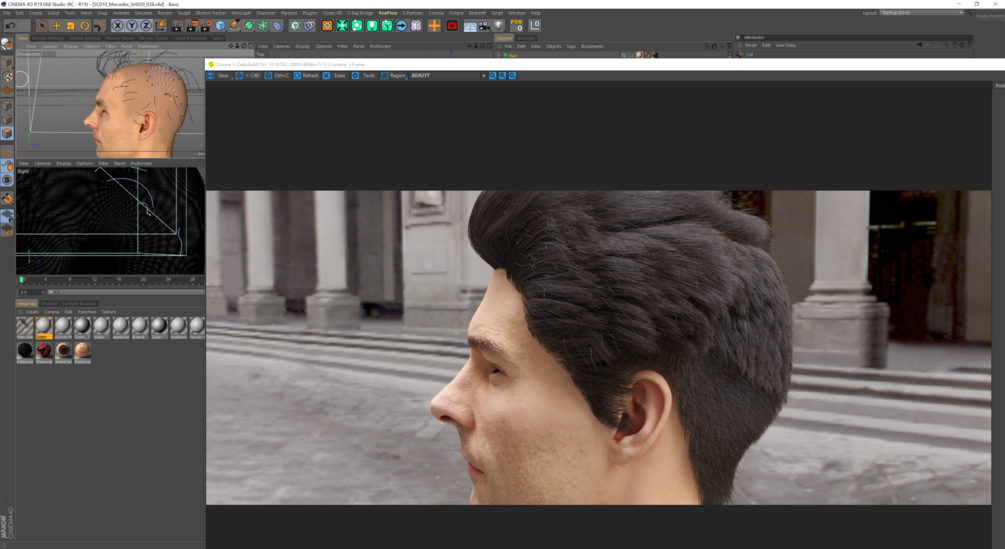Open the Corona menu
Image resolution: width=1005 pixels, height=549 pixels.
pyautogui.click(x=436, y=13)
